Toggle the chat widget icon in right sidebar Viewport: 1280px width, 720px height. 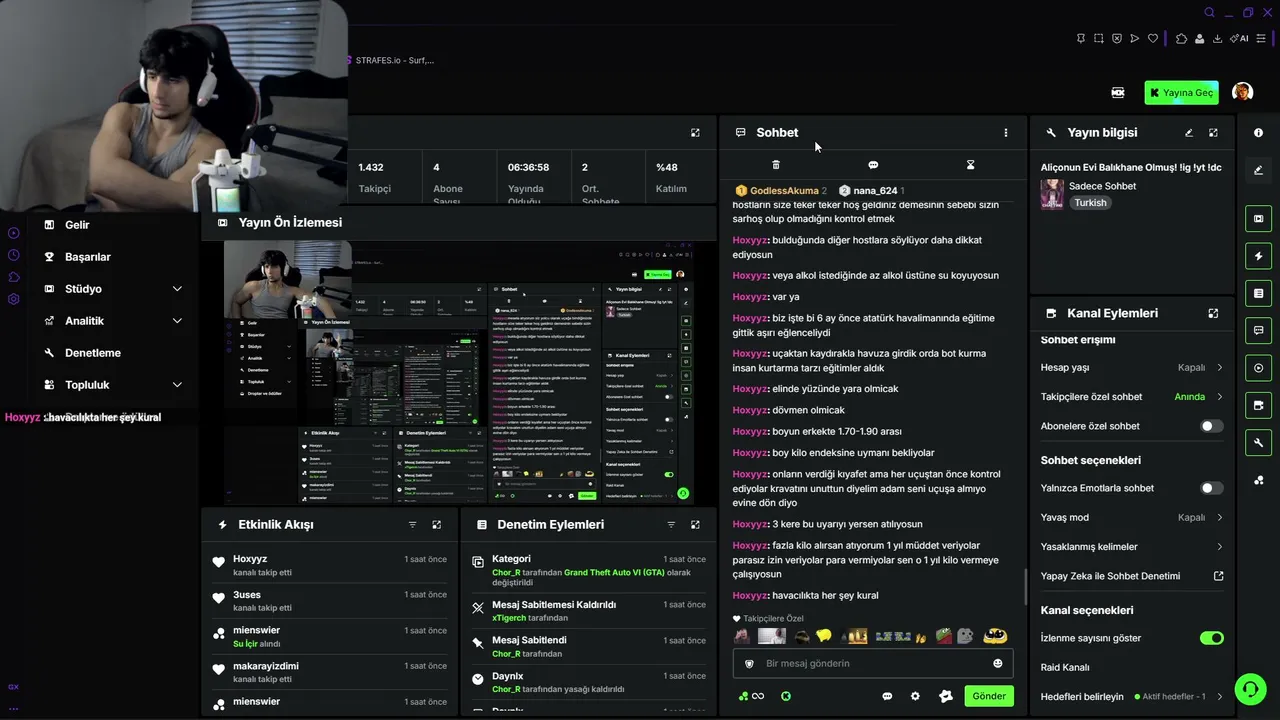pos(1258,330)
